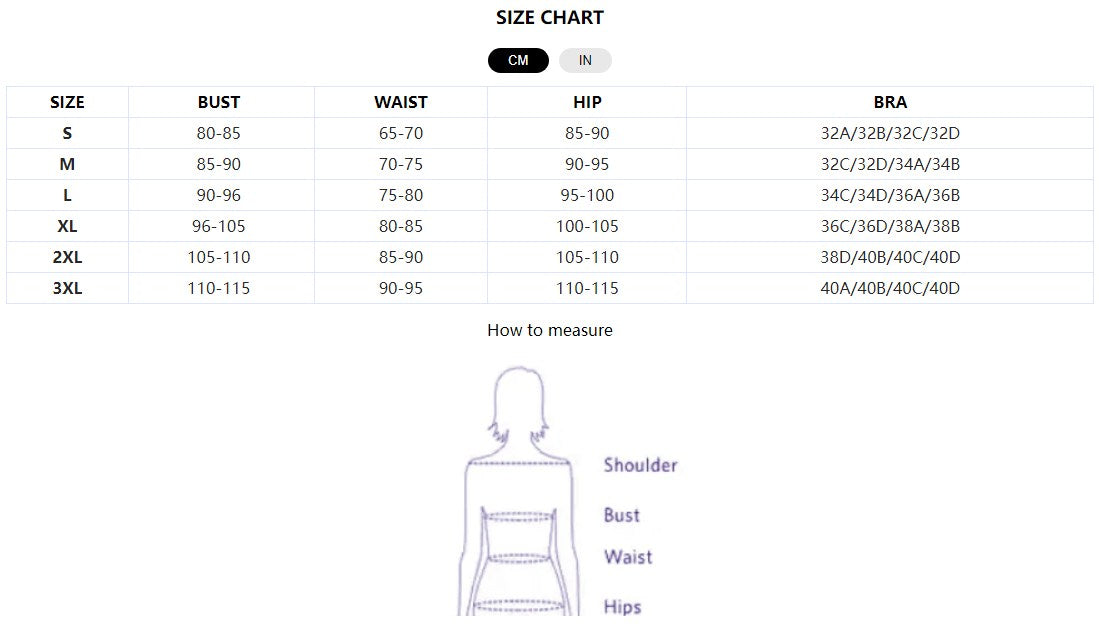Click the WAIST column header
This screenshot has width=1099, height=643.
click(x=401, y=102)
